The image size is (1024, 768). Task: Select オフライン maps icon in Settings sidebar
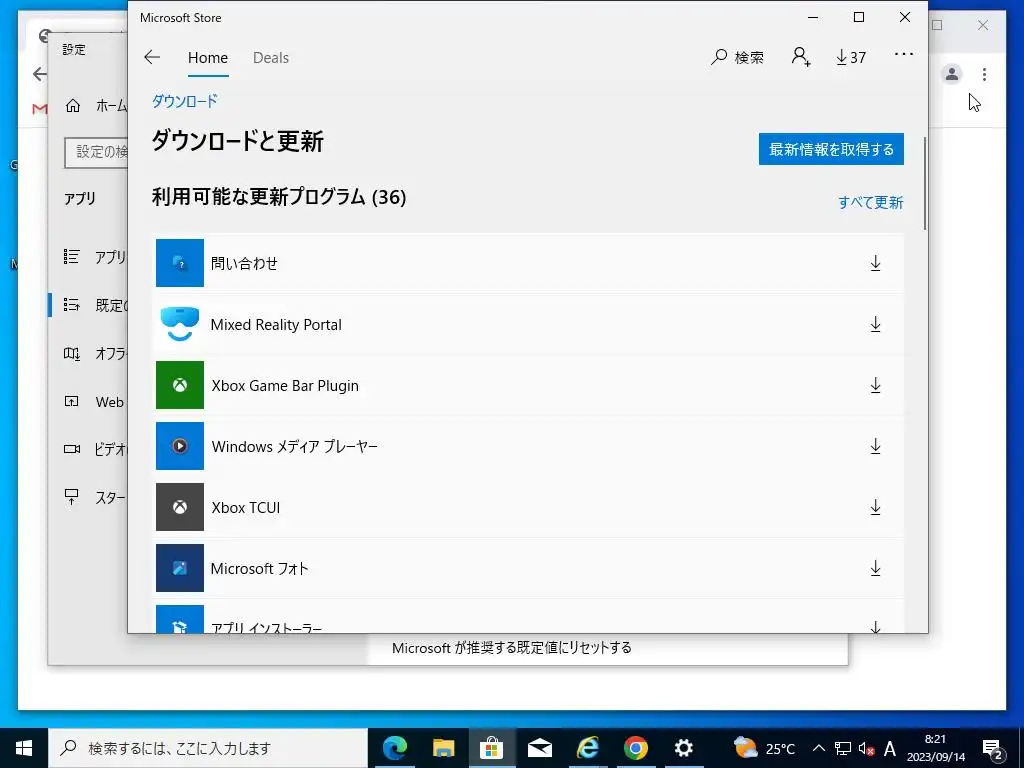72,353
